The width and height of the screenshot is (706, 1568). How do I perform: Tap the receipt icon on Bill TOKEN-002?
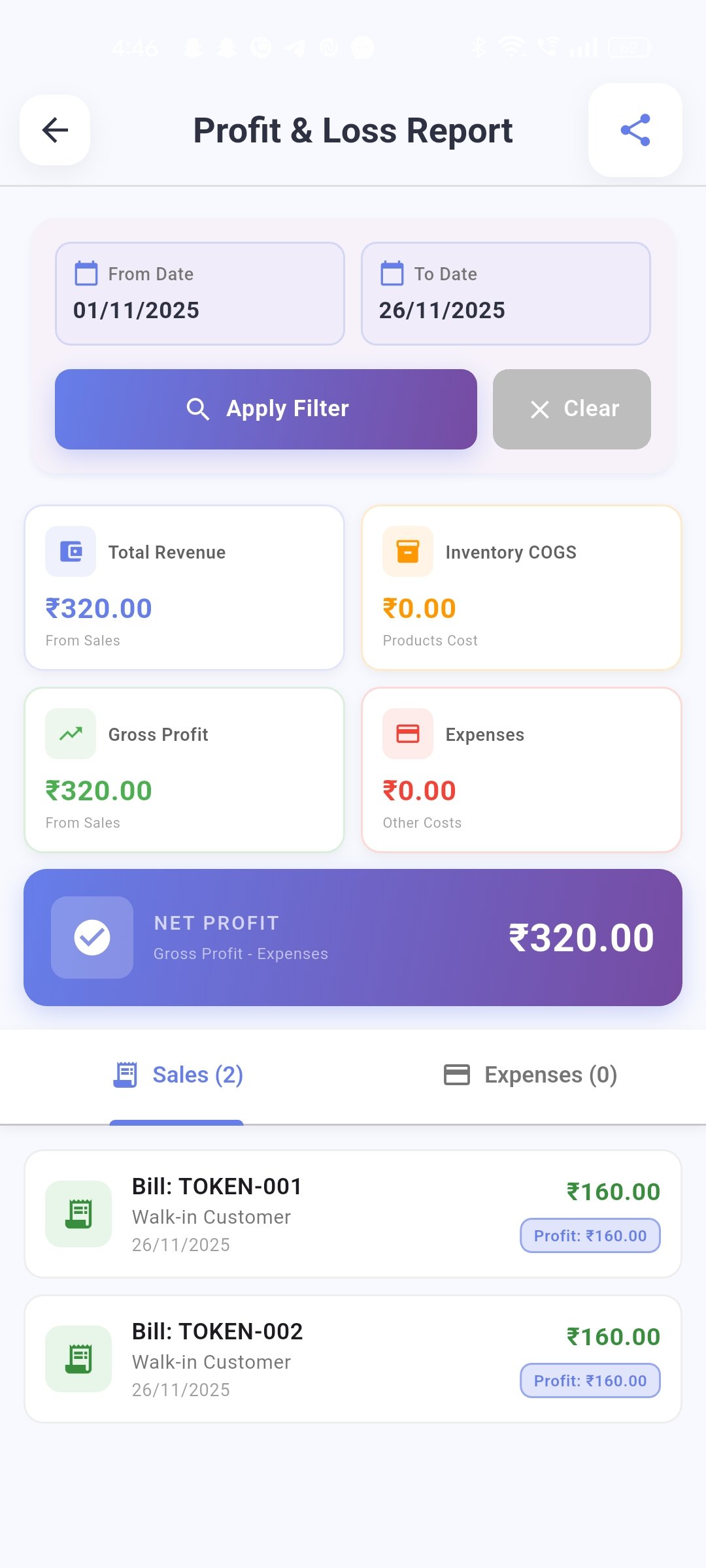pyautogui.click(x=78, y=1358)
